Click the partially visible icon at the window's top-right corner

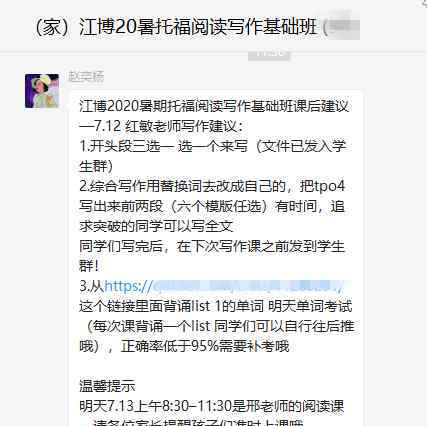423,3
